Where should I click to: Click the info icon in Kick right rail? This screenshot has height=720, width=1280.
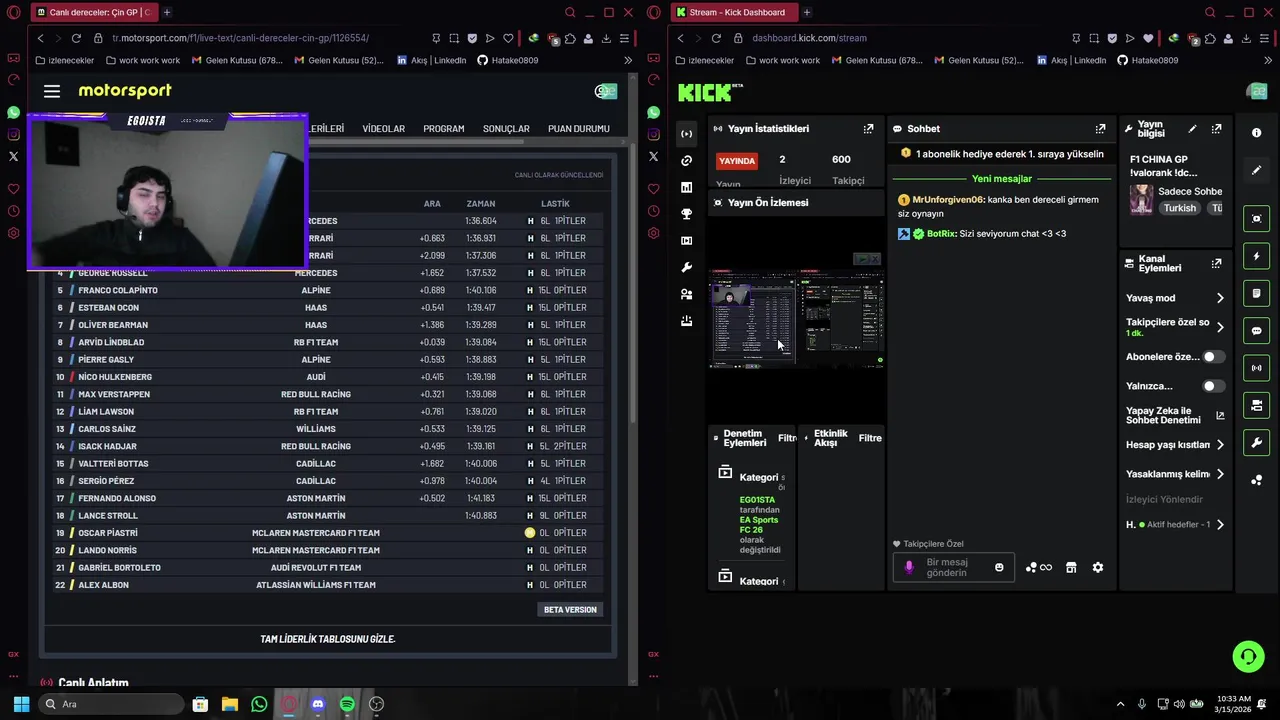point(1257,132)
